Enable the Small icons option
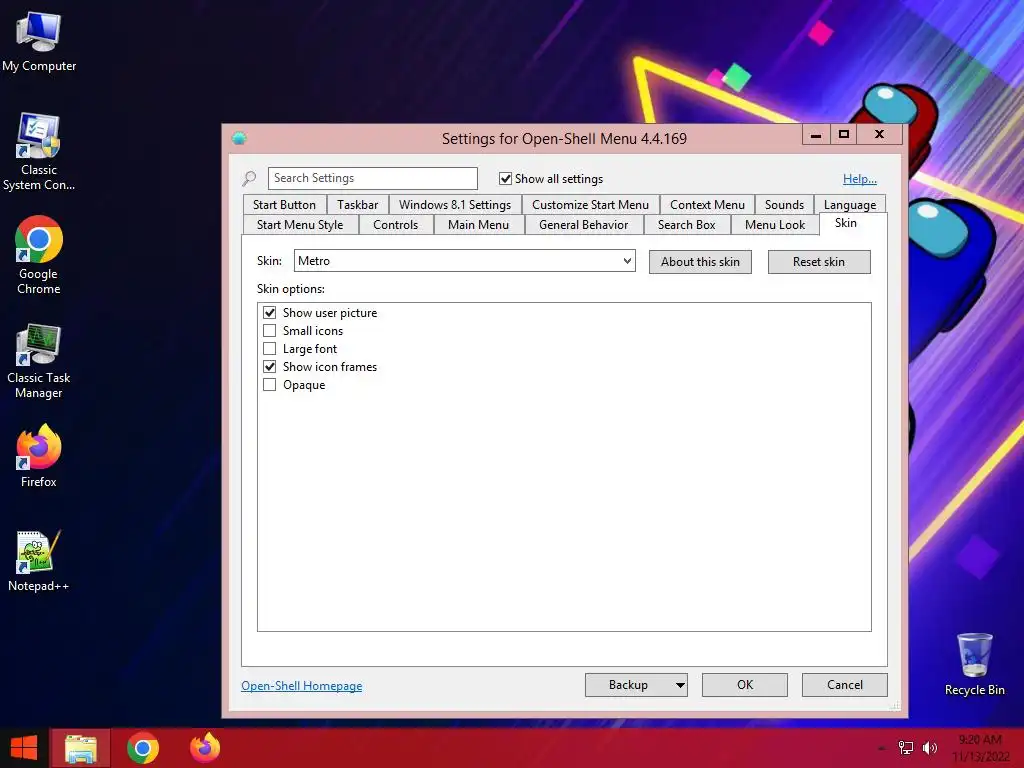Screen dimensions: 1024x768 [269, 330]
